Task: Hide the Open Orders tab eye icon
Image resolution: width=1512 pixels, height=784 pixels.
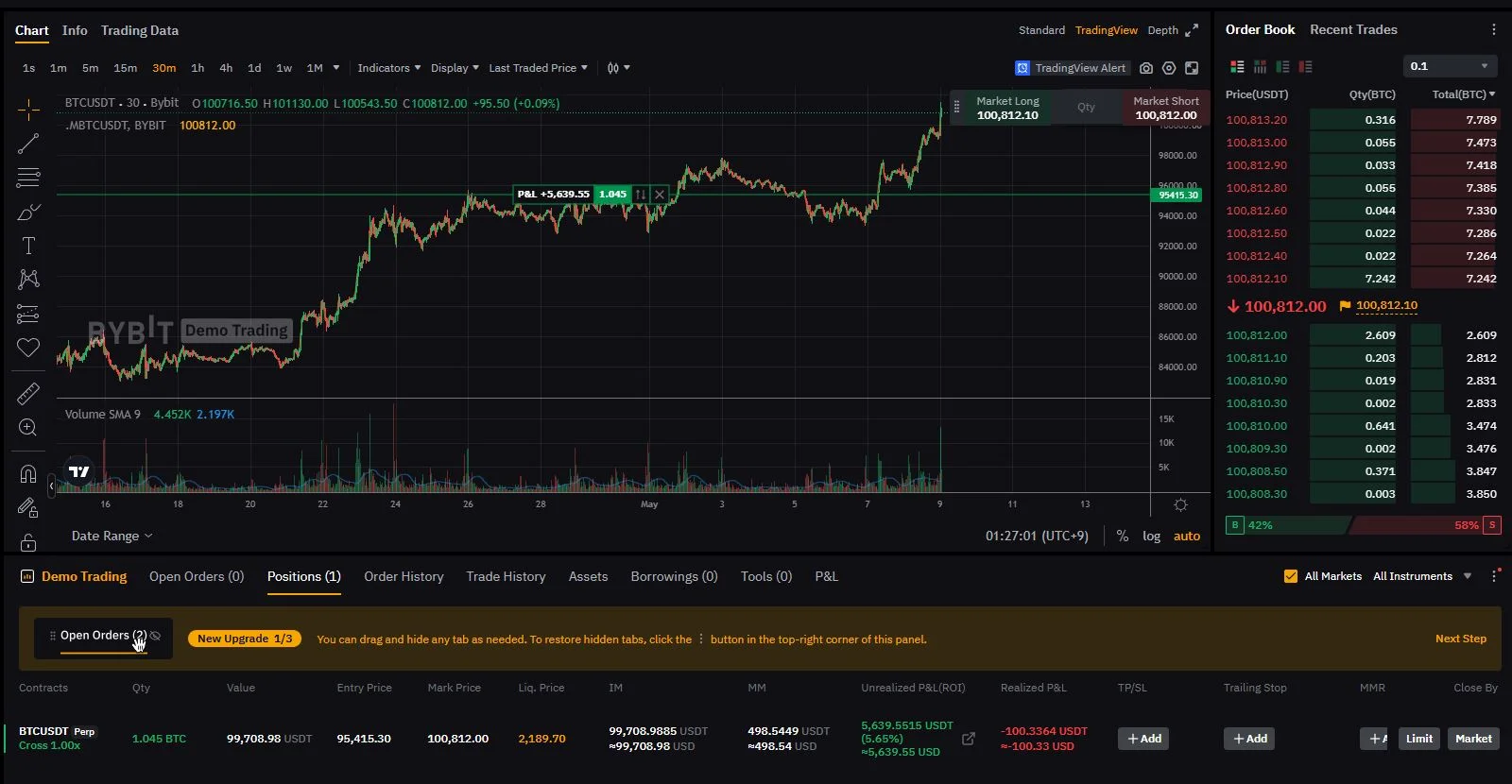Action: tap(155, 636)
